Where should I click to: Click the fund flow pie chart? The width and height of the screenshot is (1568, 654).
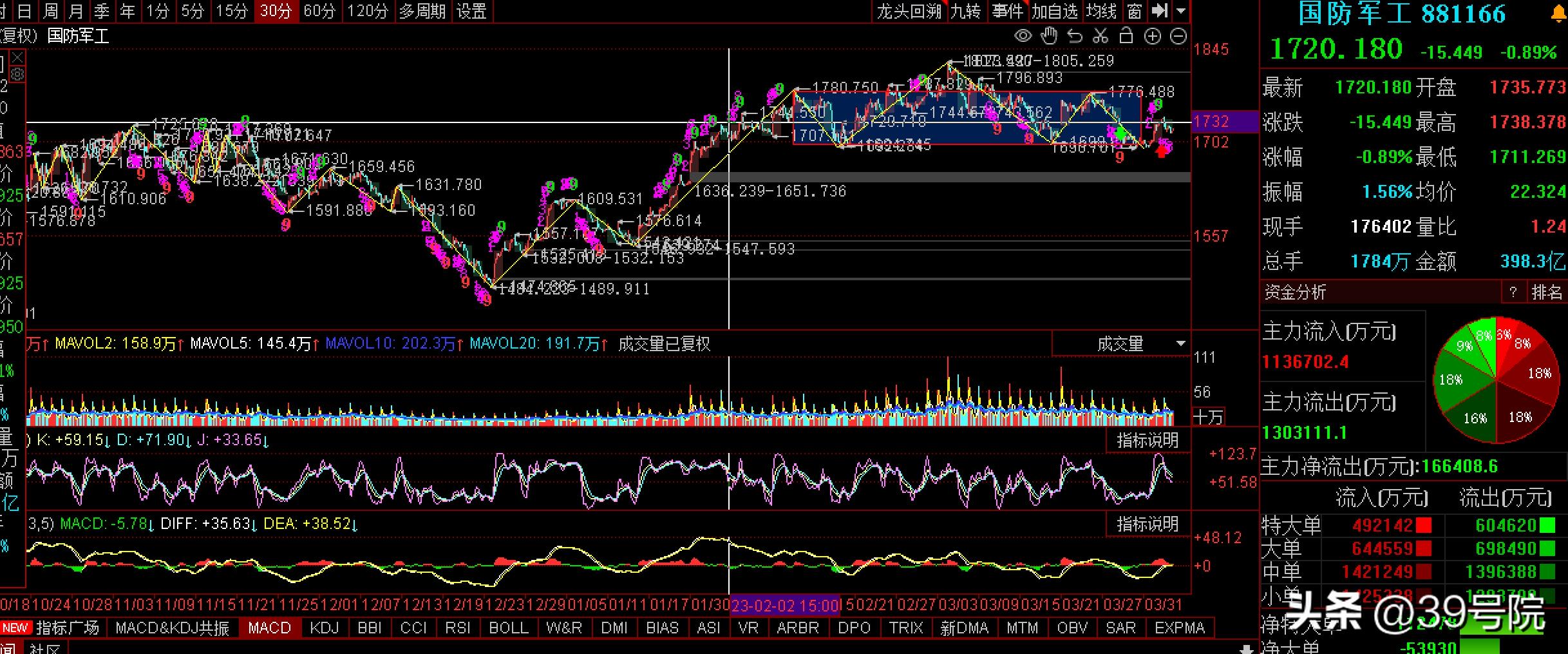click(x=1497, y=380)
